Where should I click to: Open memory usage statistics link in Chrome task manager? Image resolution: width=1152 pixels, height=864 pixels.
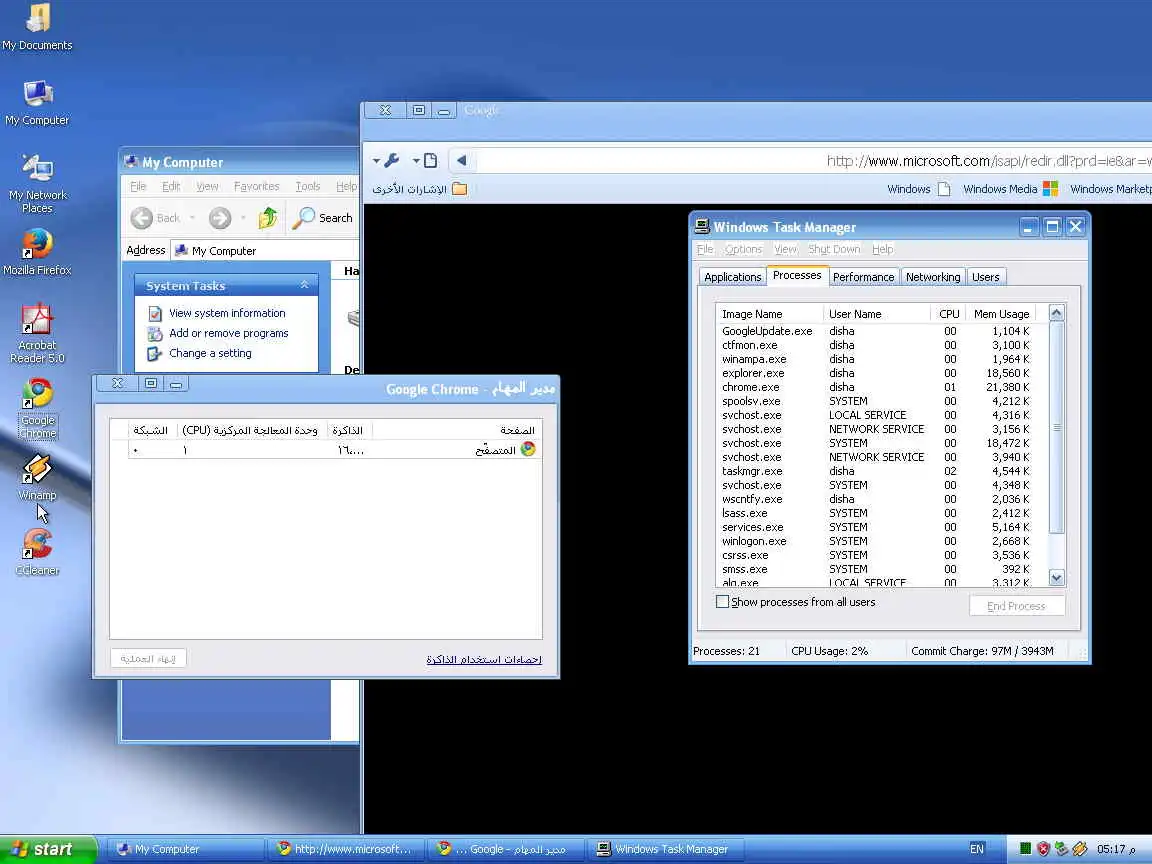point(484,659)
